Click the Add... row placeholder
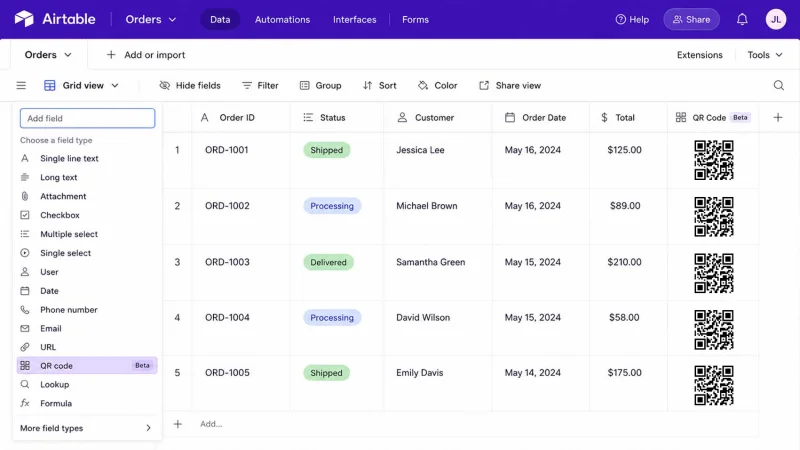 click(x=211, y=424)
